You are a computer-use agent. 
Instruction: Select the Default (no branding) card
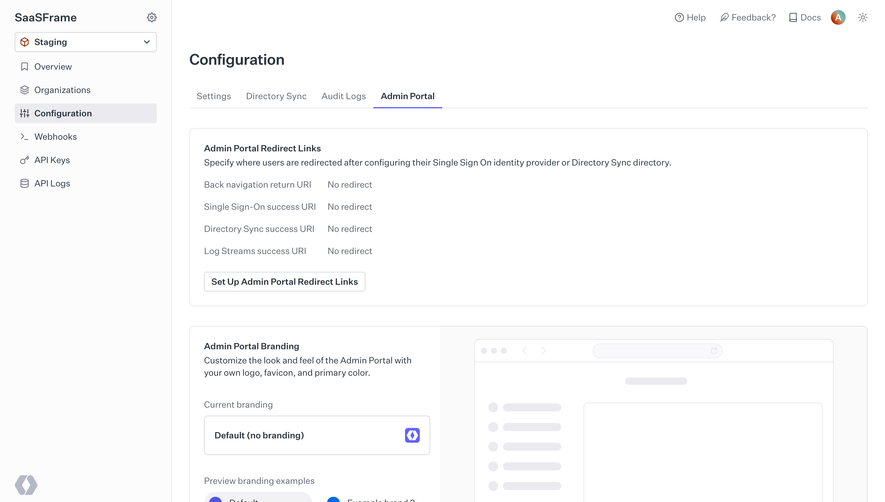click(317, 435)
